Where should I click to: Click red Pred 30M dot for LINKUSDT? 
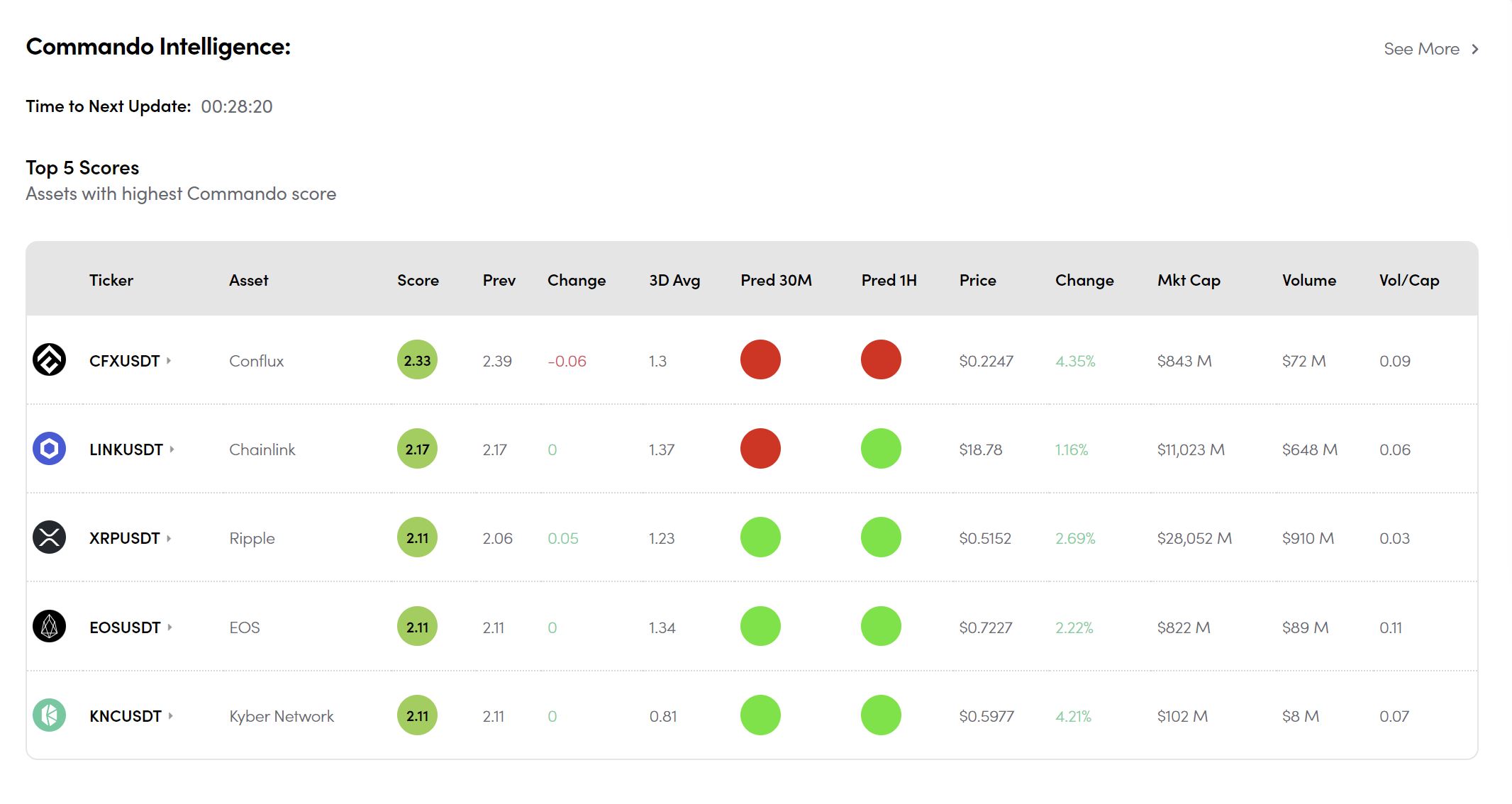pos(760,449)
